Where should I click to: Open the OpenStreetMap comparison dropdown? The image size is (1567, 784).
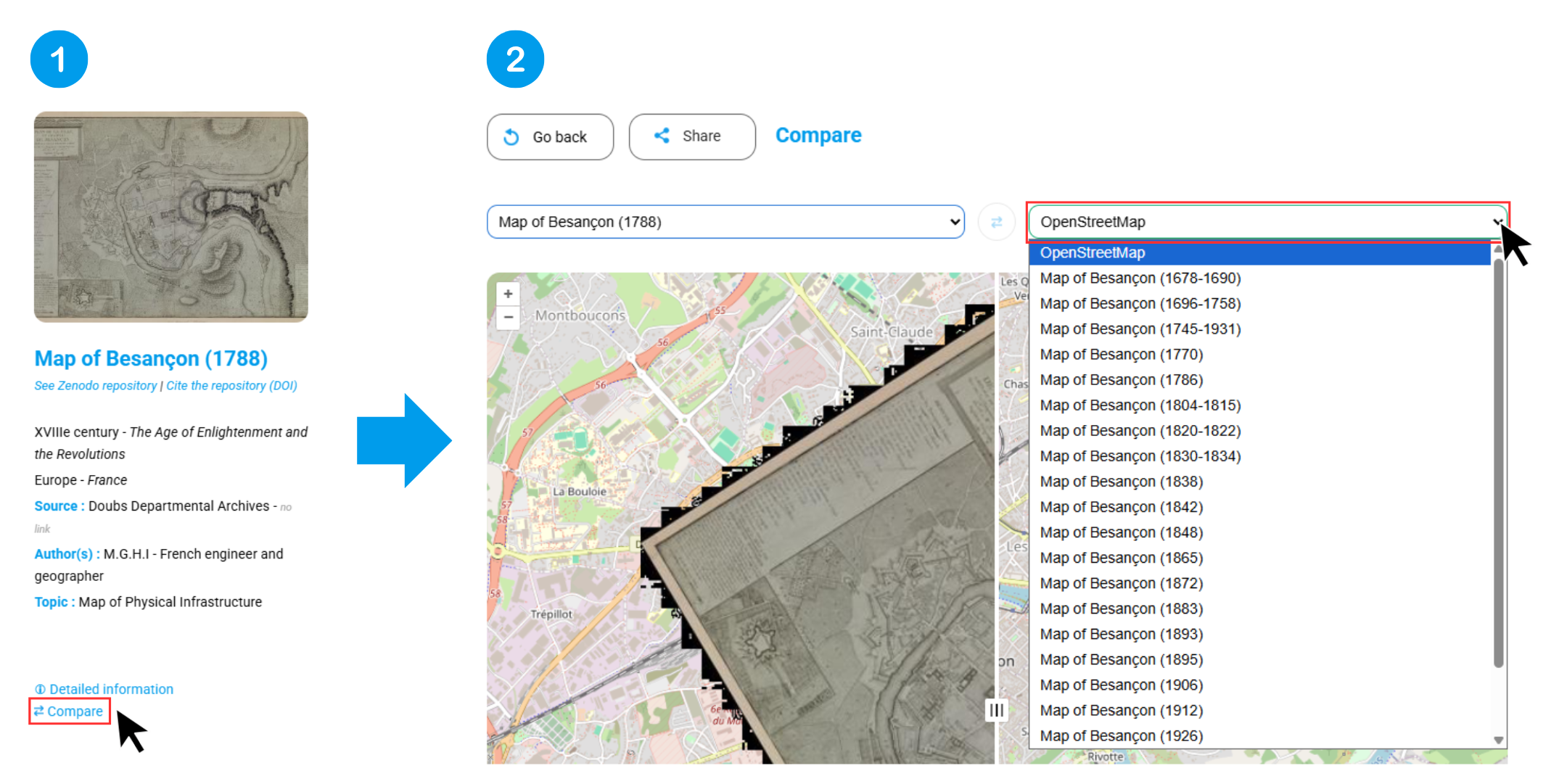point(1267,222)
